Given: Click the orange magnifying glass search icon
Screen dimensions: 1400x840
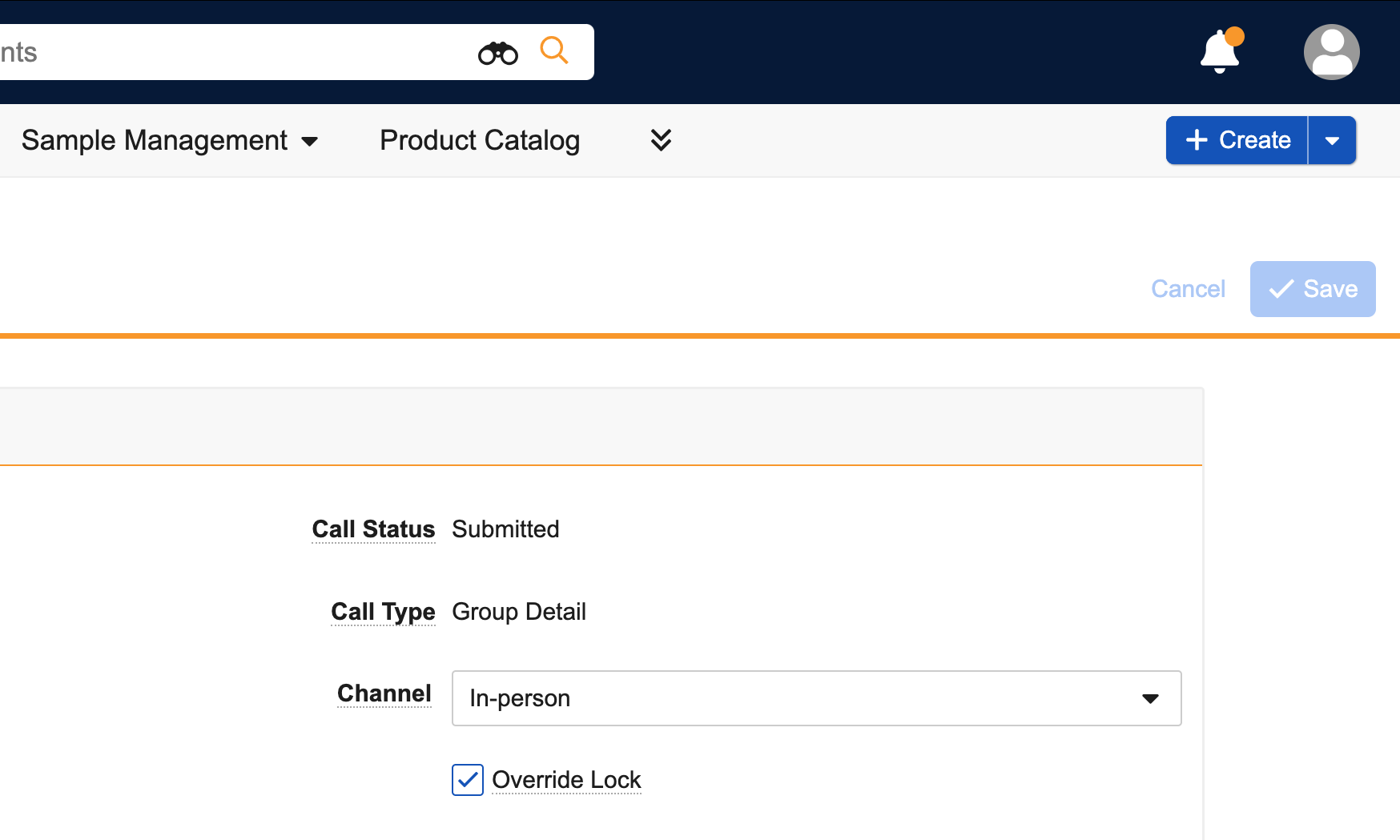Looking at the screenshot, I should click(x=553, y=50).
